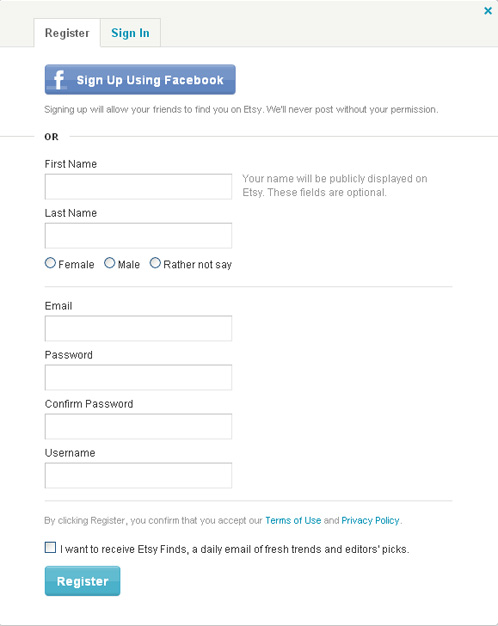This screenshot has width=498, height=626.
Task: Focus the First Name input field
Action: (138, 186)
